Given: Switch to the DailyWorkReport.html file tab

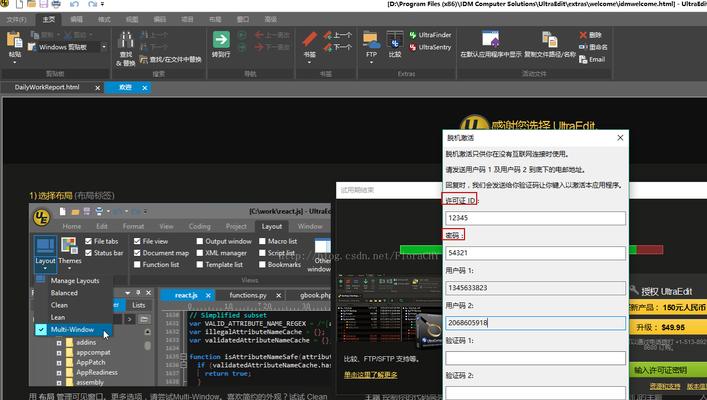Looking at the screenshot, I should point(47,87).
